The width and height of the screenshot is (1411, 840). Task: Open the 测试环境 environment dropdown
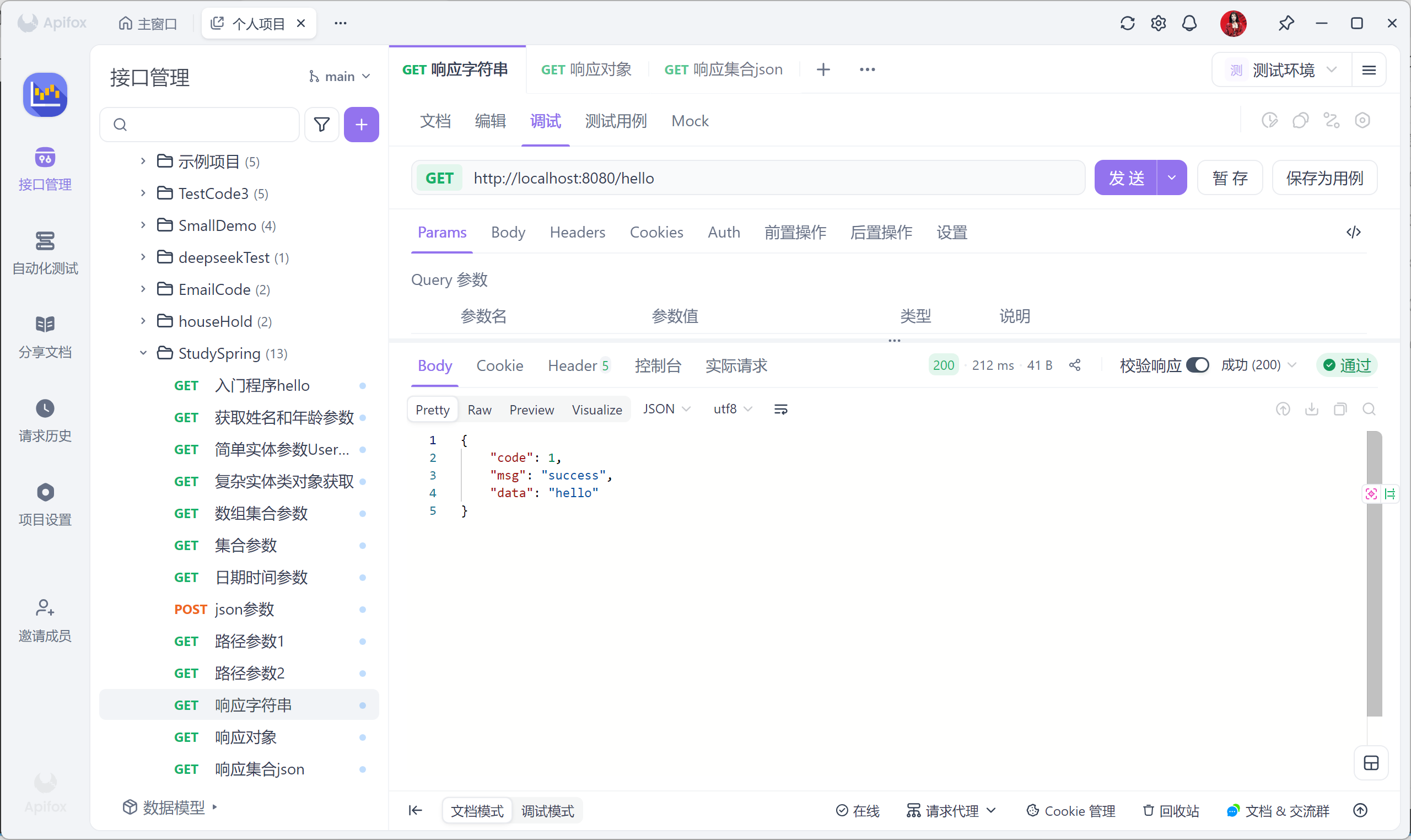point(1282,70)
